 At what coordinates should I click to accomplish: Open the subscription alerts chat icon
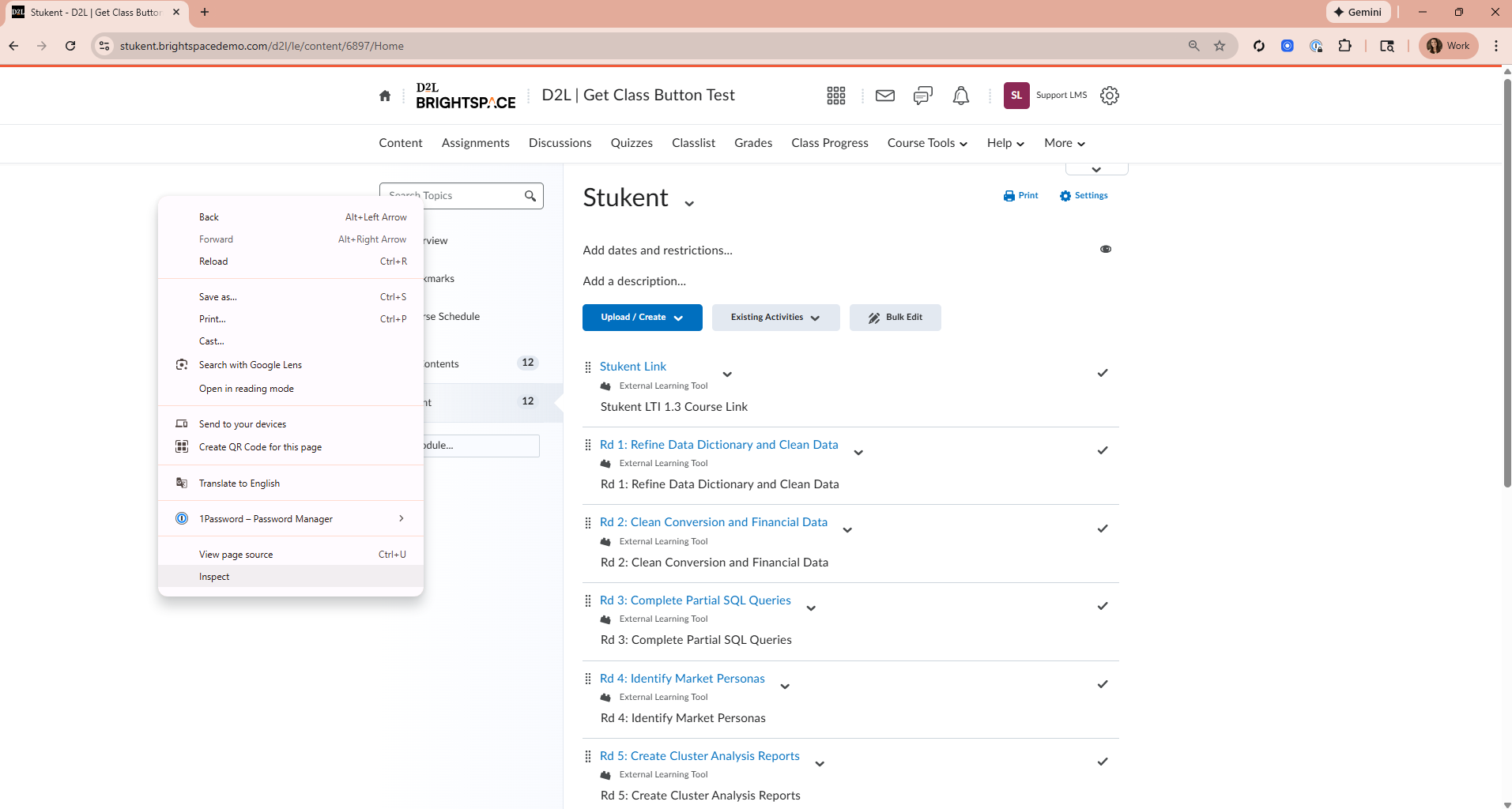(922, 96)
